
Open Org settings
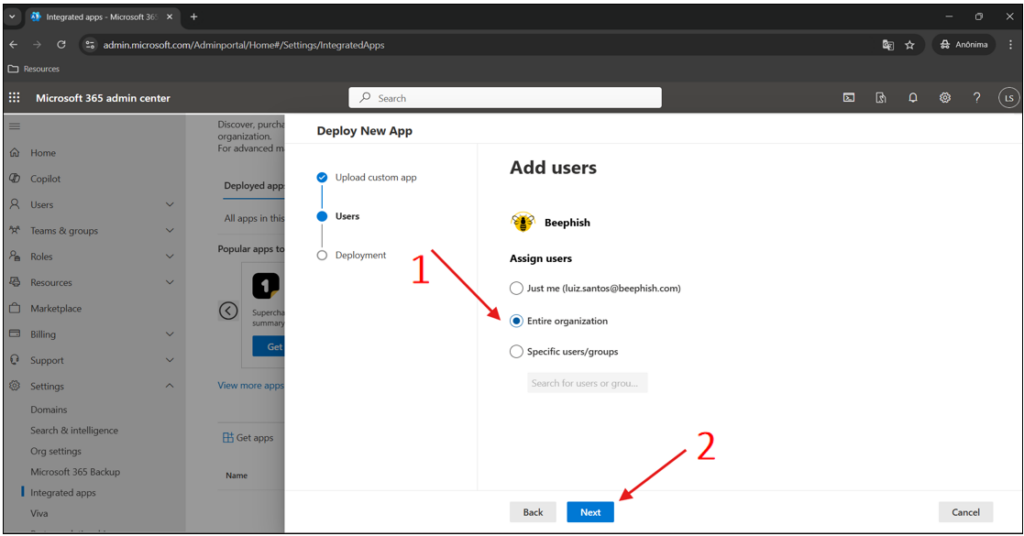(x=56, y=451)
